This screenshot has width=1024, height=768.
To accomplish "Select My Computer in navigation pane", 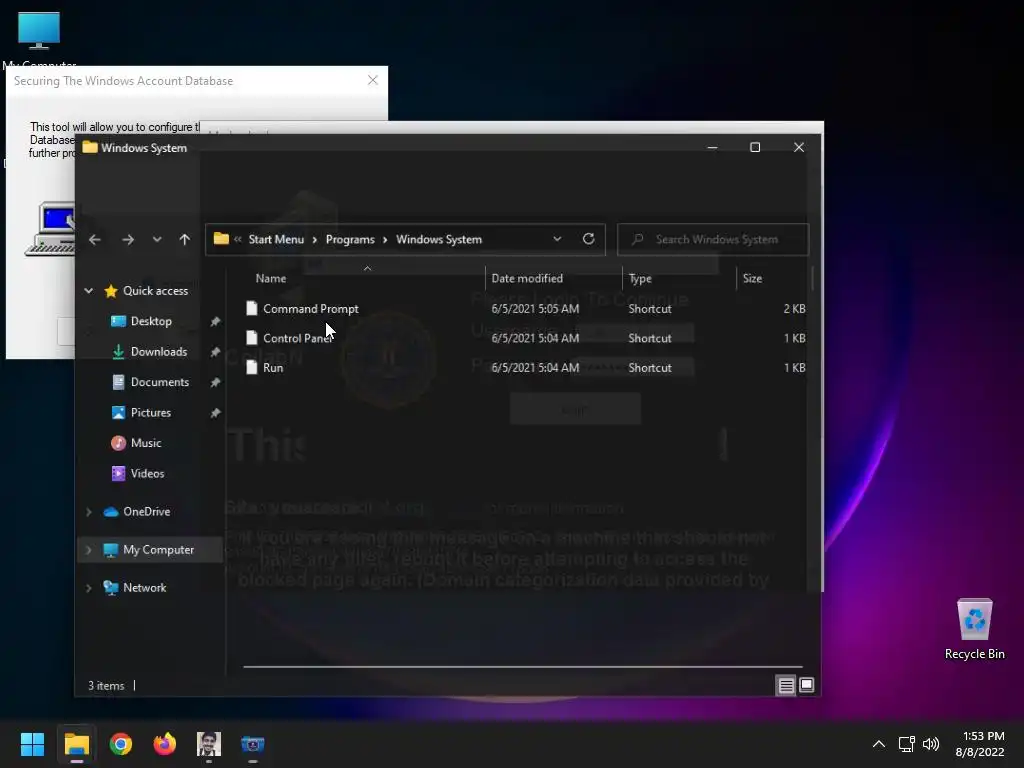I will point(158,550).
